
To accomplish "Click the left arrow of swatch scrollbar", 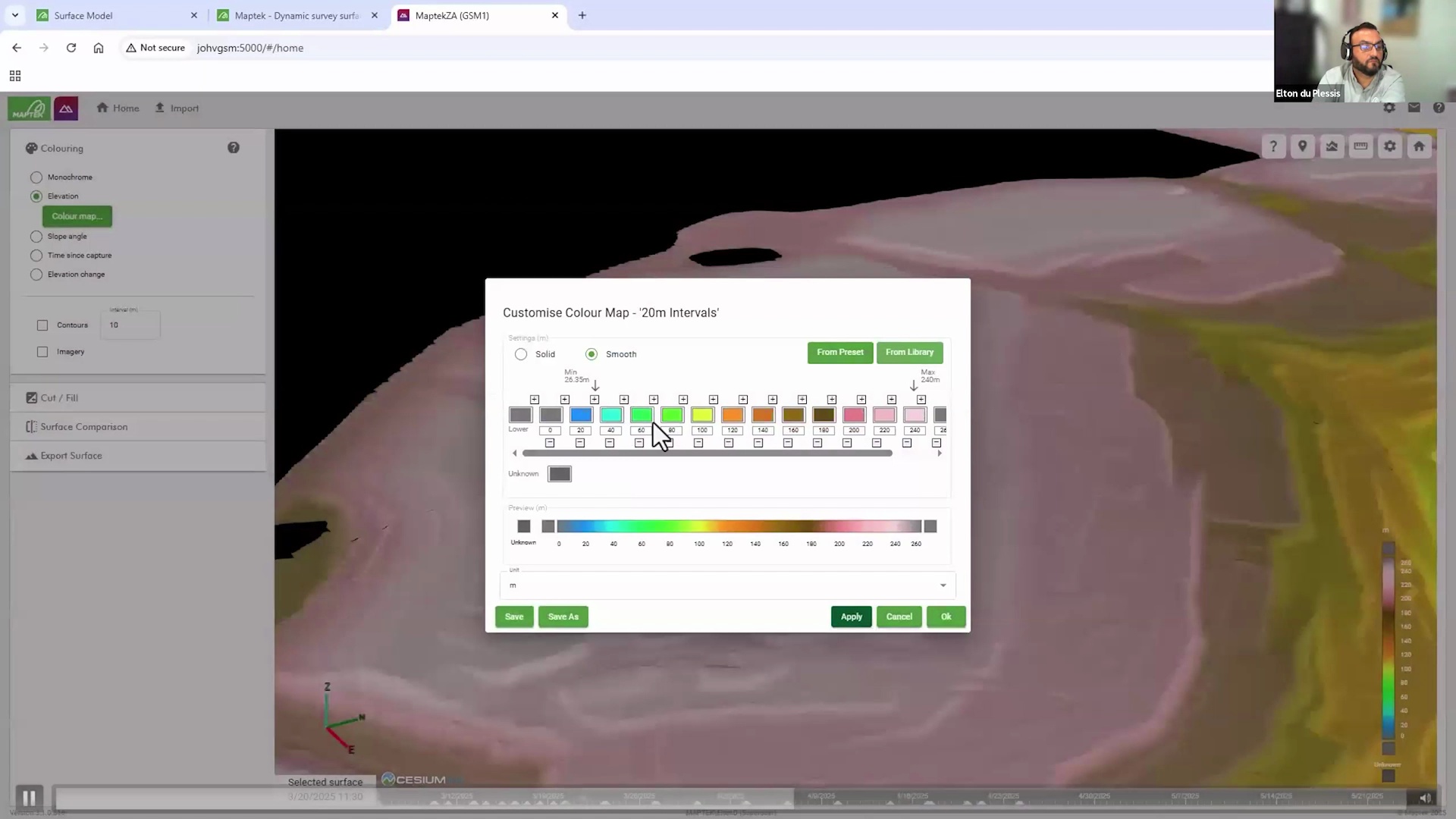I will pyautogui.click(x=515, y=453).
